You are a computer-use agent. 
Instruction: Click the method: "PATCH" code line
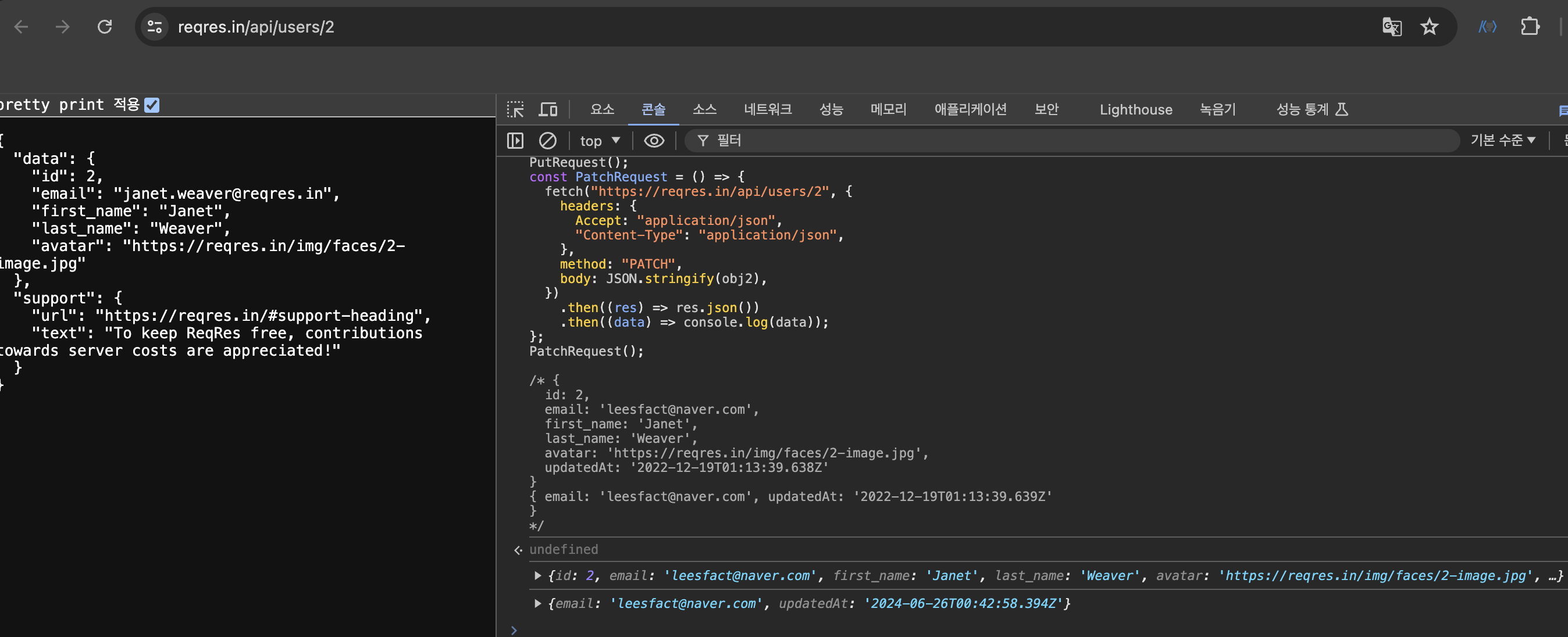[x=621, y=264]
